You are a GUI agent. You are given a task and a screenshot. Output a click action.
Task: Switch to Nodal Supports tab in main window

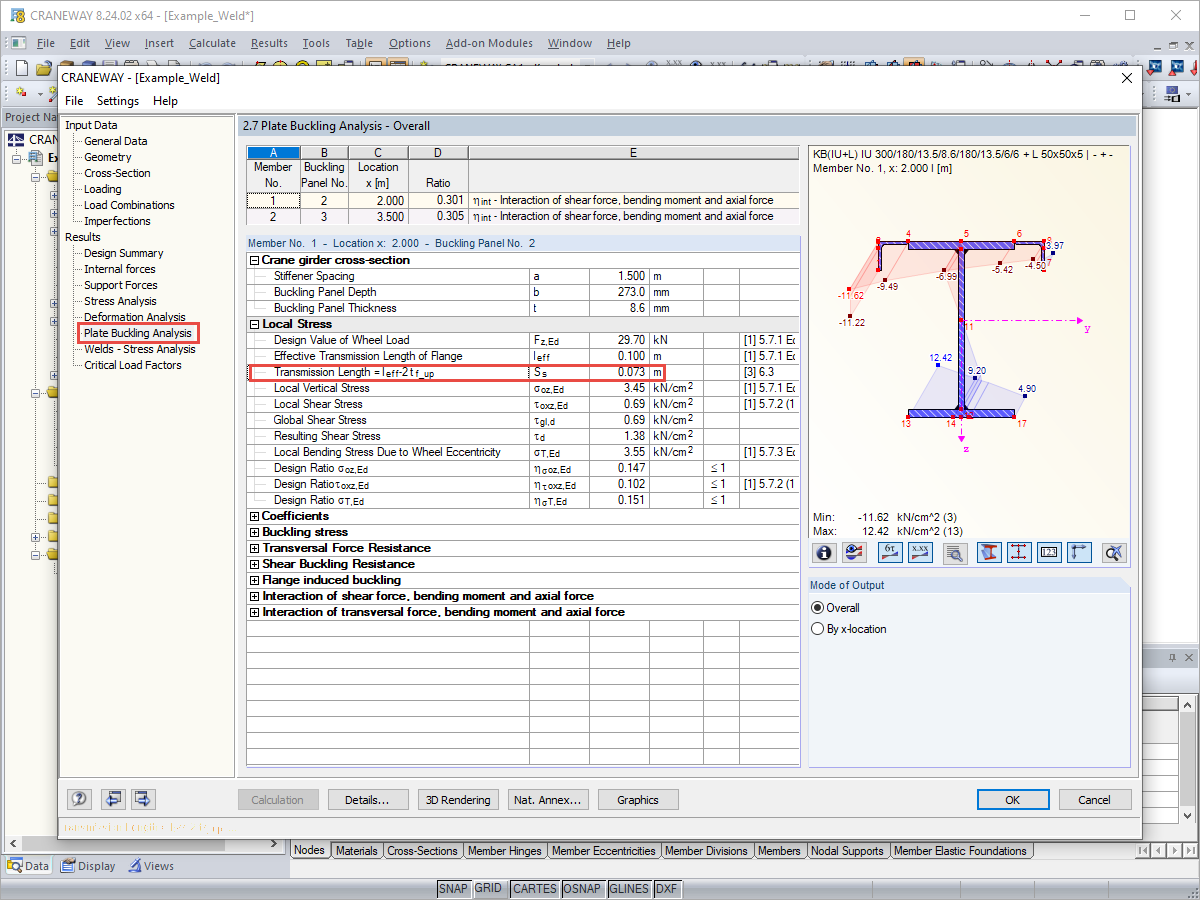coord(847,851)
